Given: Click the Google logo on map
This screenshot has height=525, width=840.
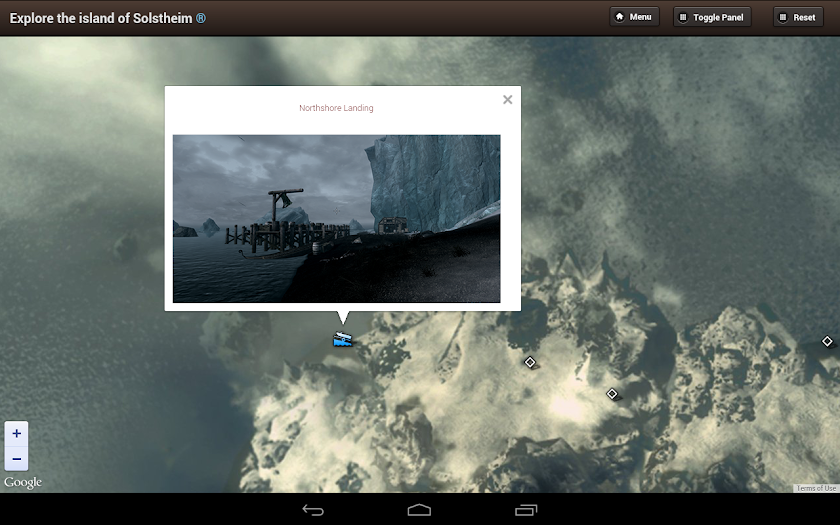Looking at the screenshot, I should pos(22,482).
